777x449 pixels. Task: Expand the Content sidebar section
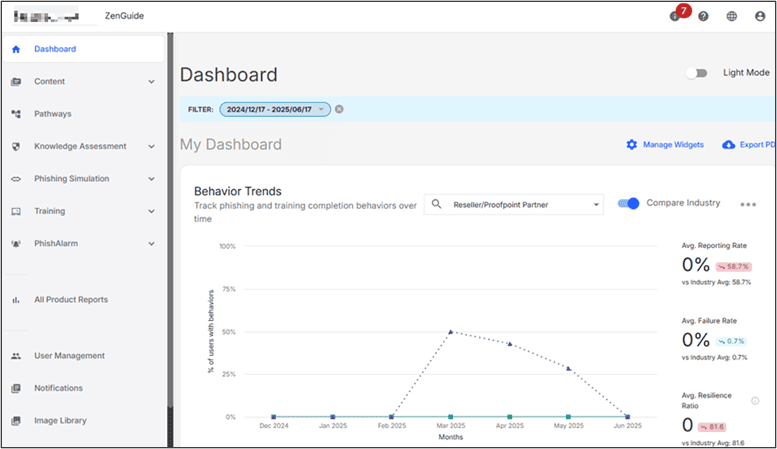point(151,82)
